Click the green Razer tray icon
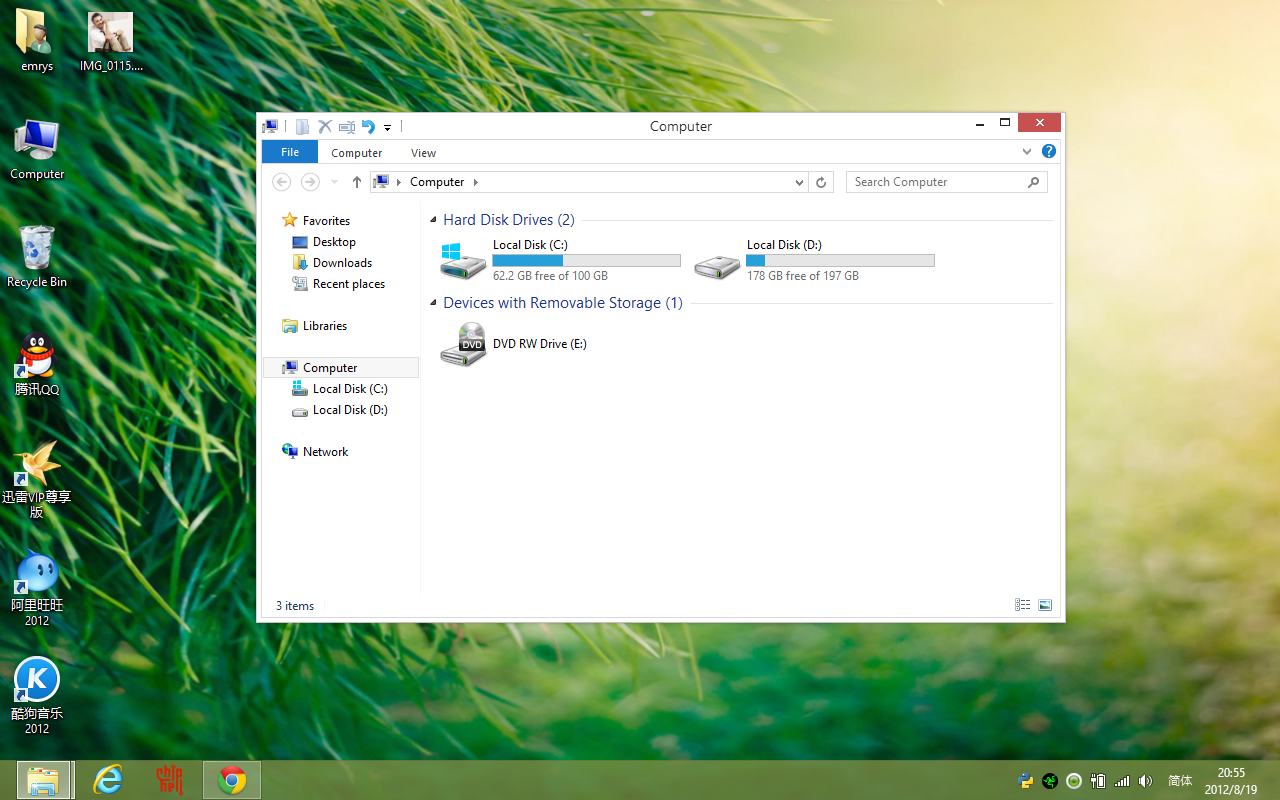The width and height of the screenshot is (1280, 800). point(1049,781)
